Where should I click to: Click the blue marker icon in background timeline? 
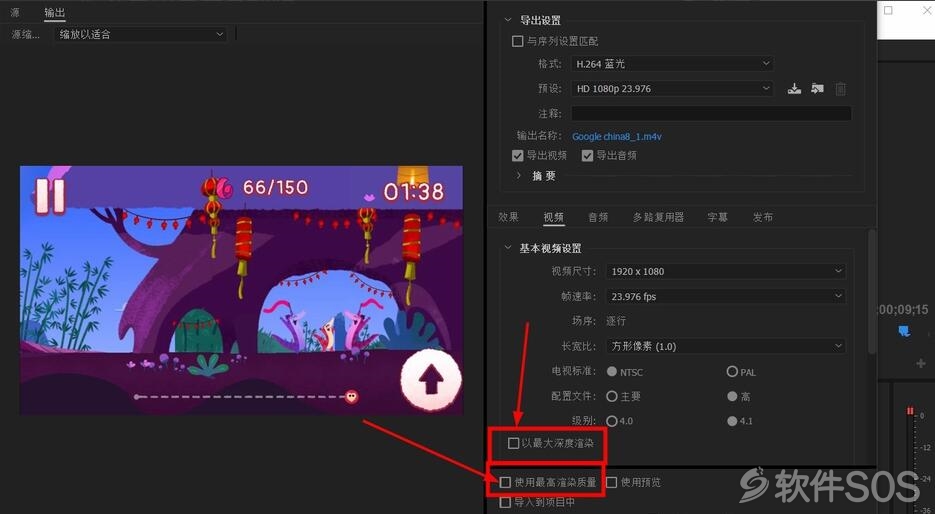point(904,331)
